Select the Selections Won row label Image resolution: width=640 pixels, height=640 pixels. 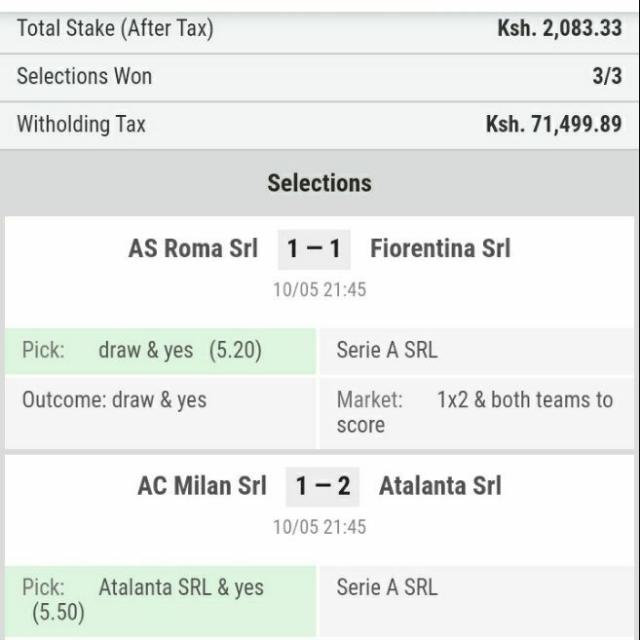[84, 76]
